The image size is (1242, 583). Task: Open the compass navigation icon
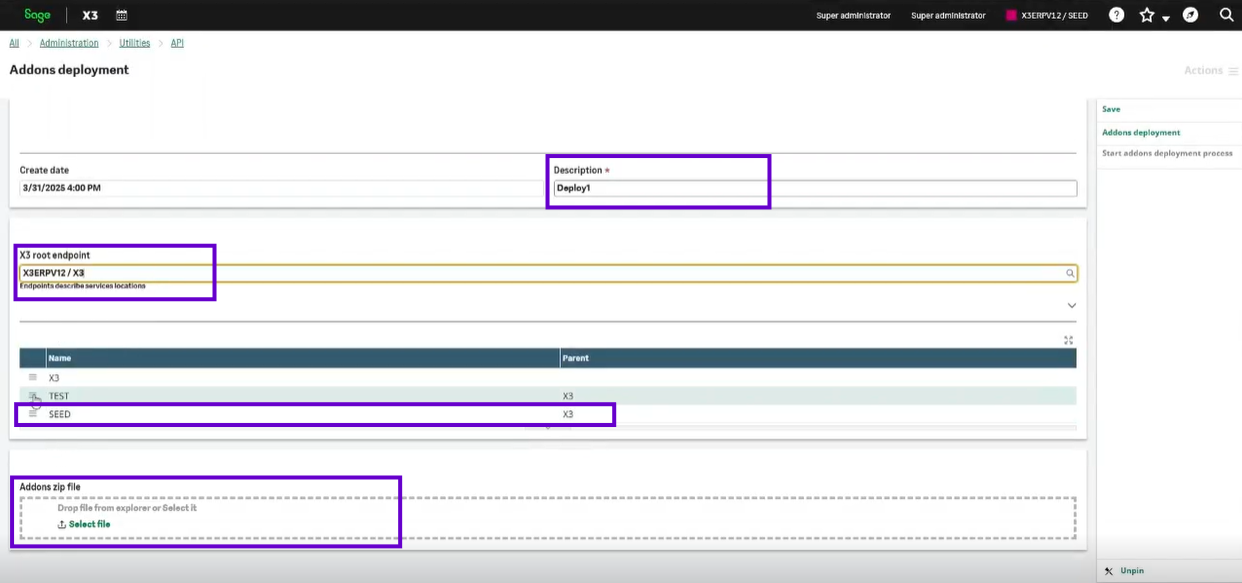click(1190, 15)
